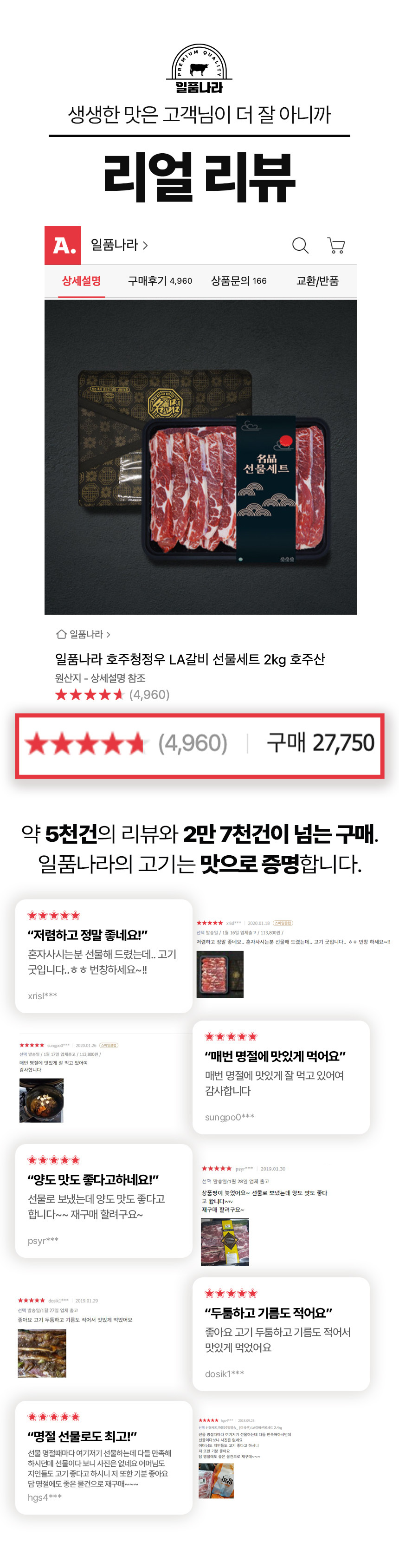Screen dimensions: 399x1568
Task: Open xrisl*** review meat photo thumbnail
Action: tap(219, 975)
